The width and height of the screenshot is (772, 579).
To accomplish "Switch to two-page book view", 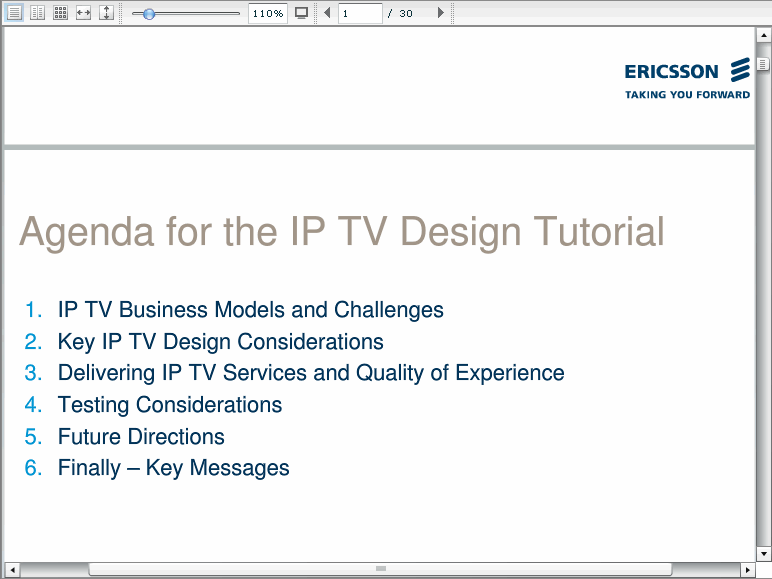I will tap(37, 12).
